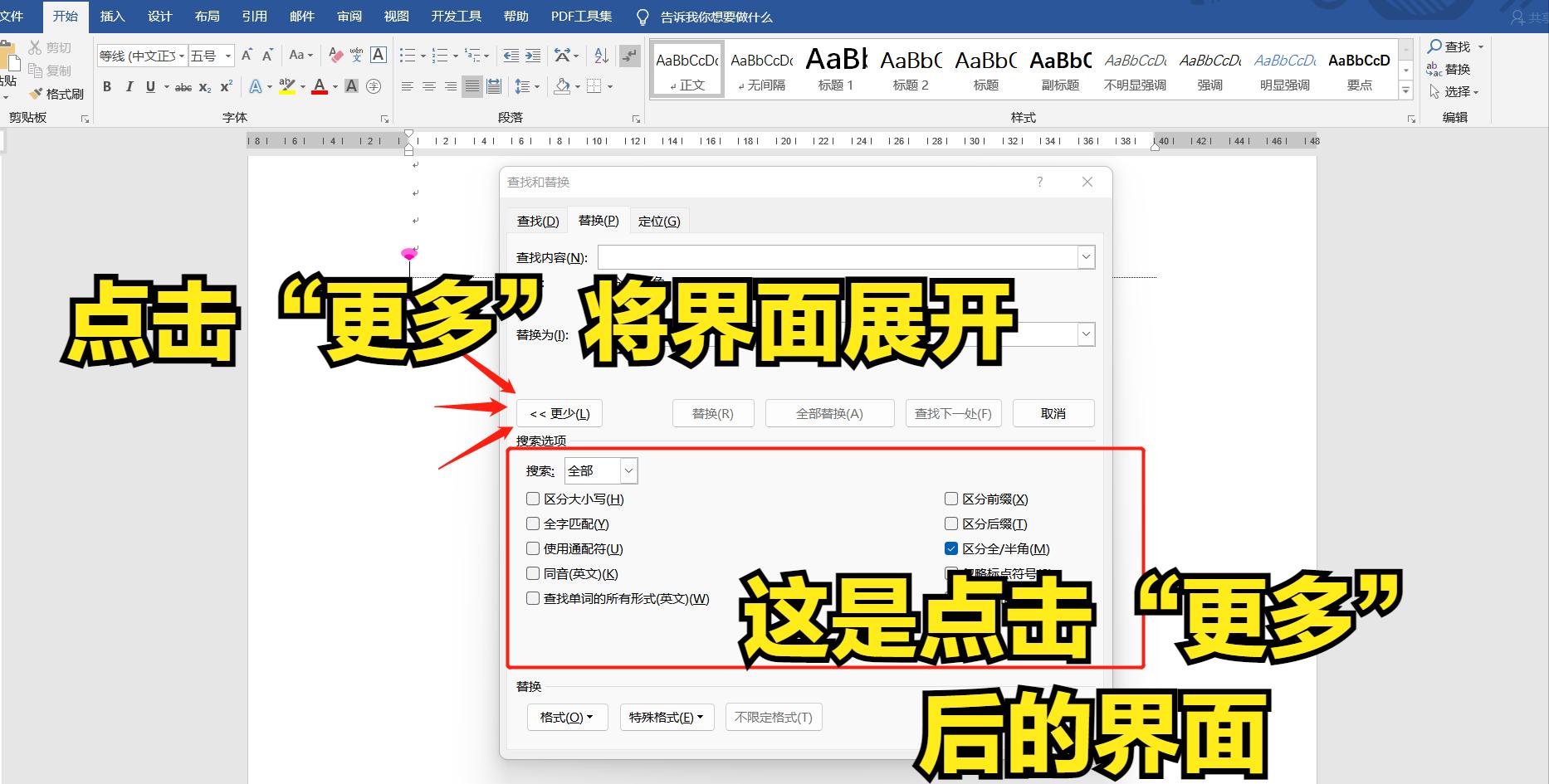This screenshot has width=1549, height=784.
Task: Select the subscript icon
Action: pos(203,86)
